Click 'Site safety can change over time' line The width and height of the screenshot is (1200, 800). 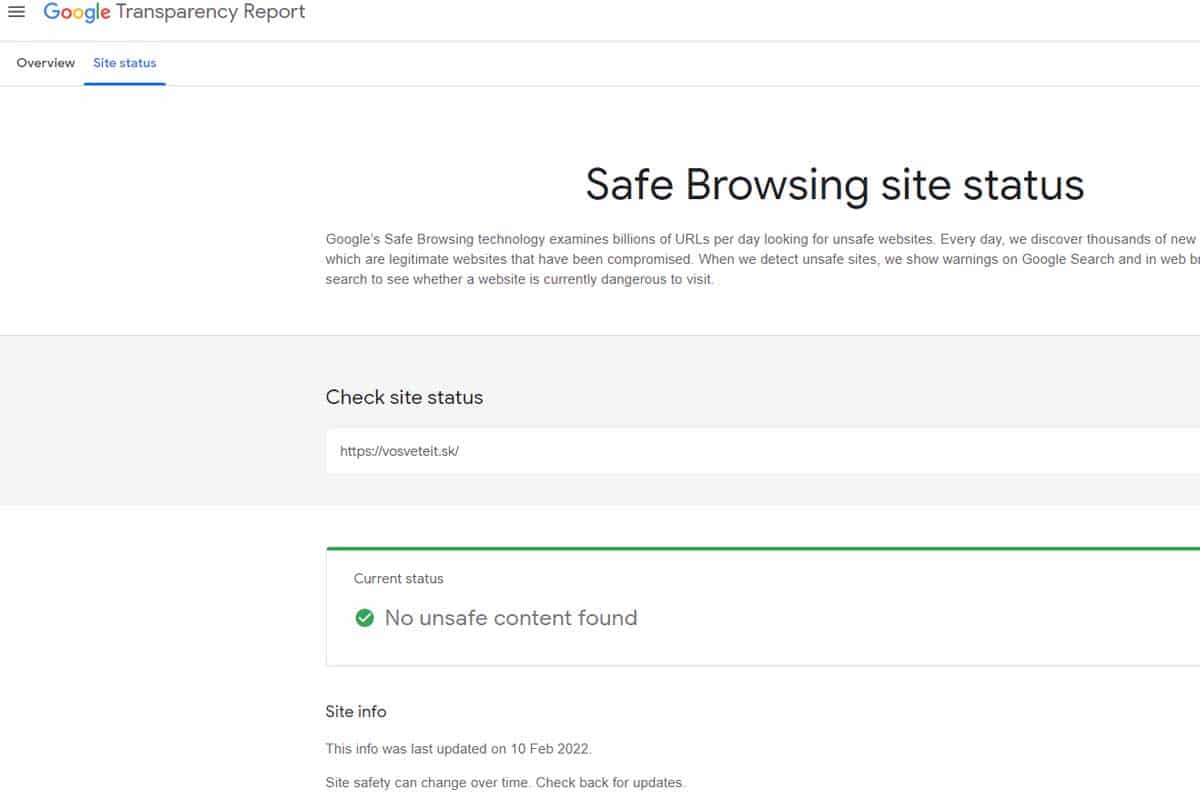point(505,782)
